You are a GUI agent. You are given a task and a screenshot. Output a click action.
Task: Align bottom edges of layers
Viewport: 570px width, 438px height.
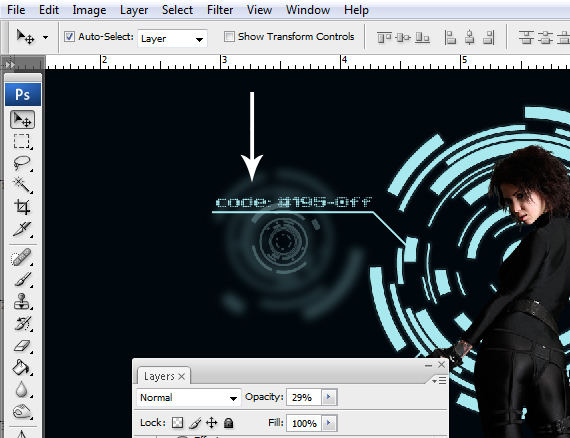point(422,37)
